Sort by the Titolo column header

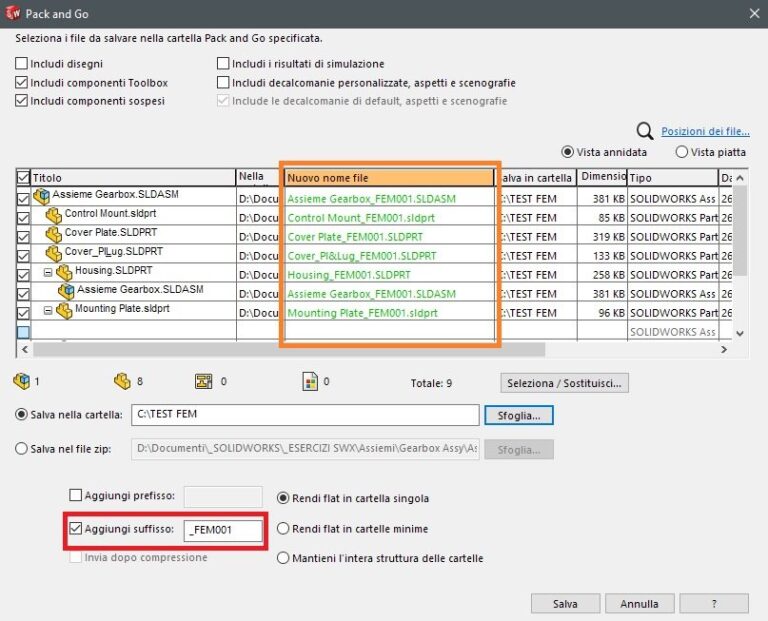133,177
